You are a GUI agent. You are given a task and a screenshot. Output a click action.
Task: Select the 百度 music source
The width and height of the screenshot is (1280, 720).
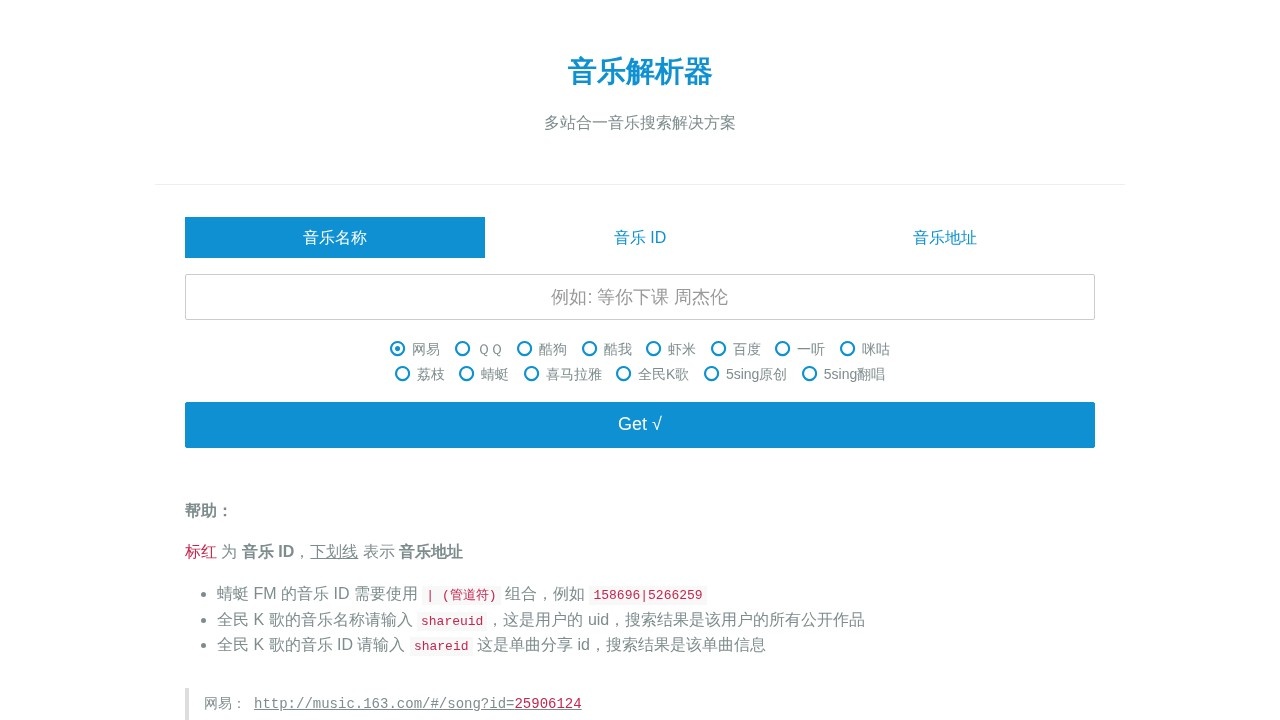click(x=718, y=349)
